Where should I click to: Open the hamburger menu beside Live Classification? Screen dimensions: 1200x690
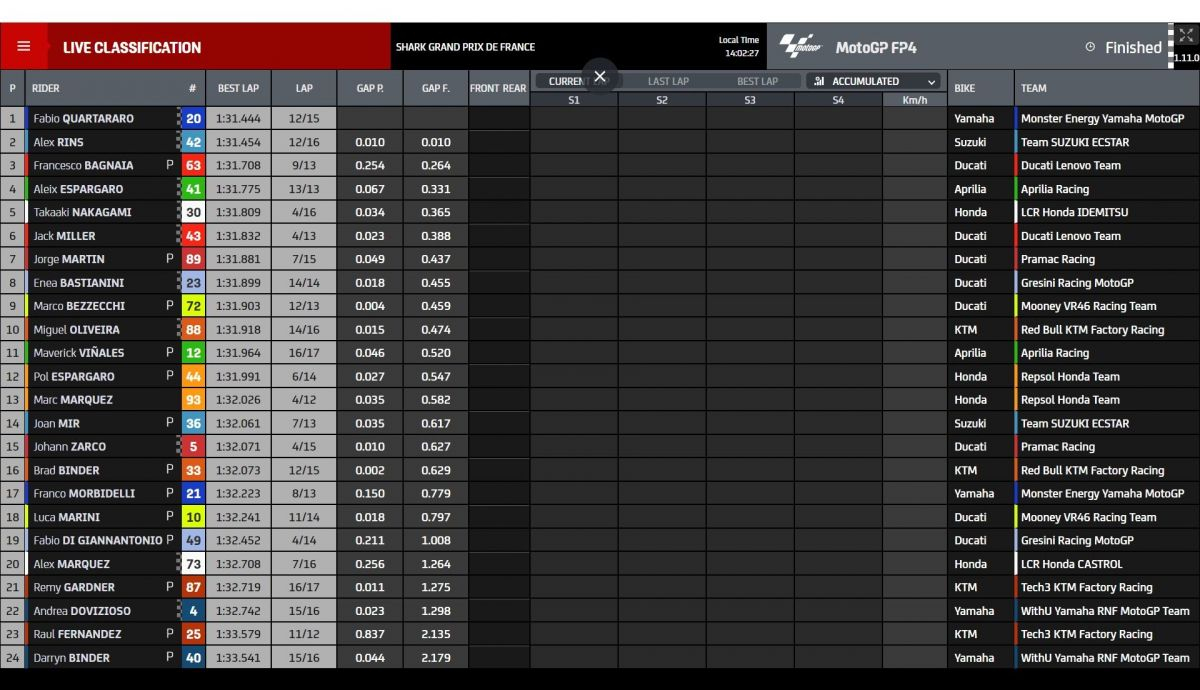24,47
